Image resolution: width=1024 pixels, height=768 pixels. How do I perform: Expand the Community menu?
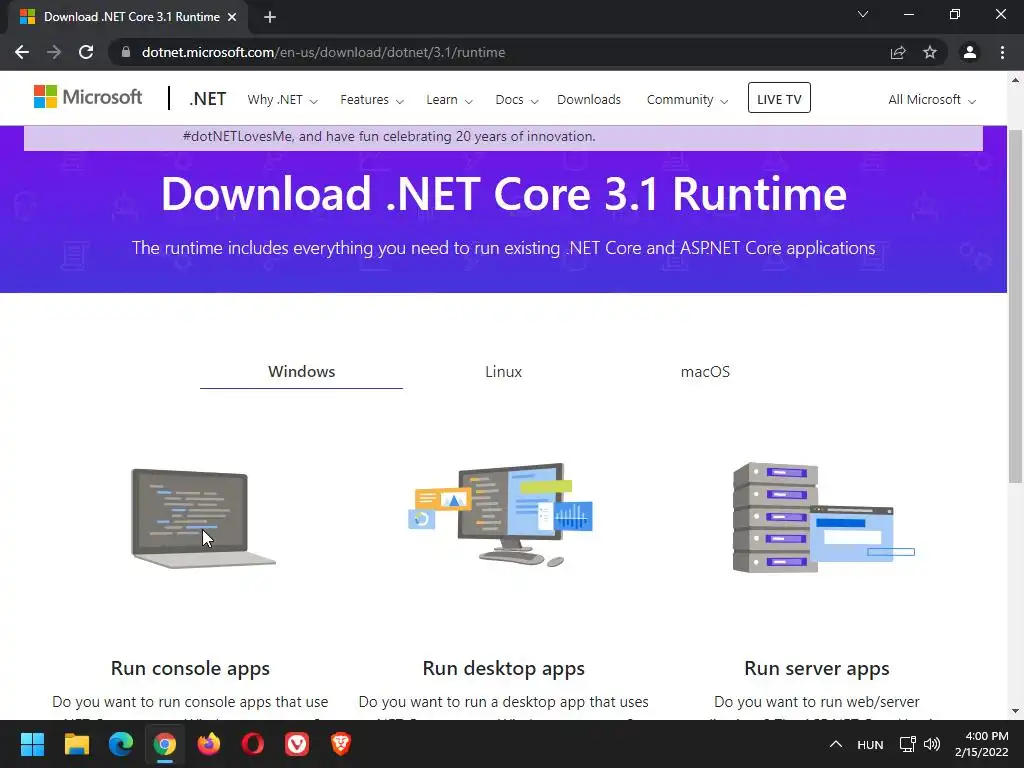(687, 100)
